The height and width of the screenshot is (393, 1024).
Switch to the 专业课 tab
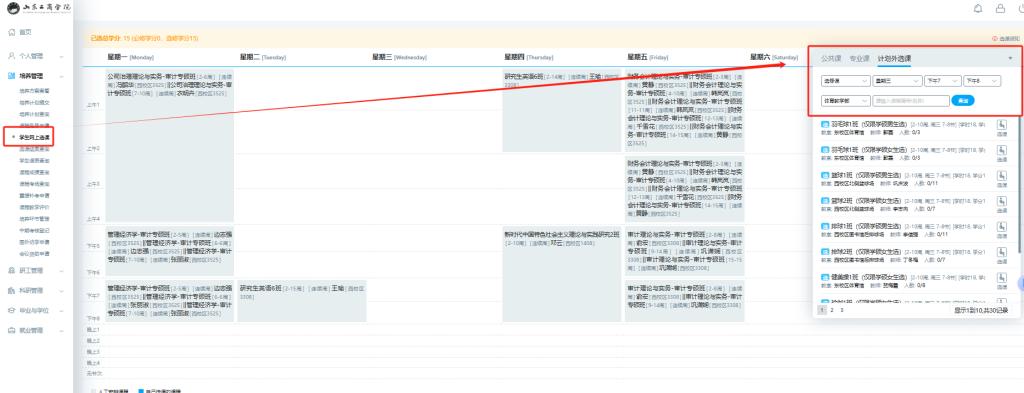pyautogui.click(x=859, y=59)
